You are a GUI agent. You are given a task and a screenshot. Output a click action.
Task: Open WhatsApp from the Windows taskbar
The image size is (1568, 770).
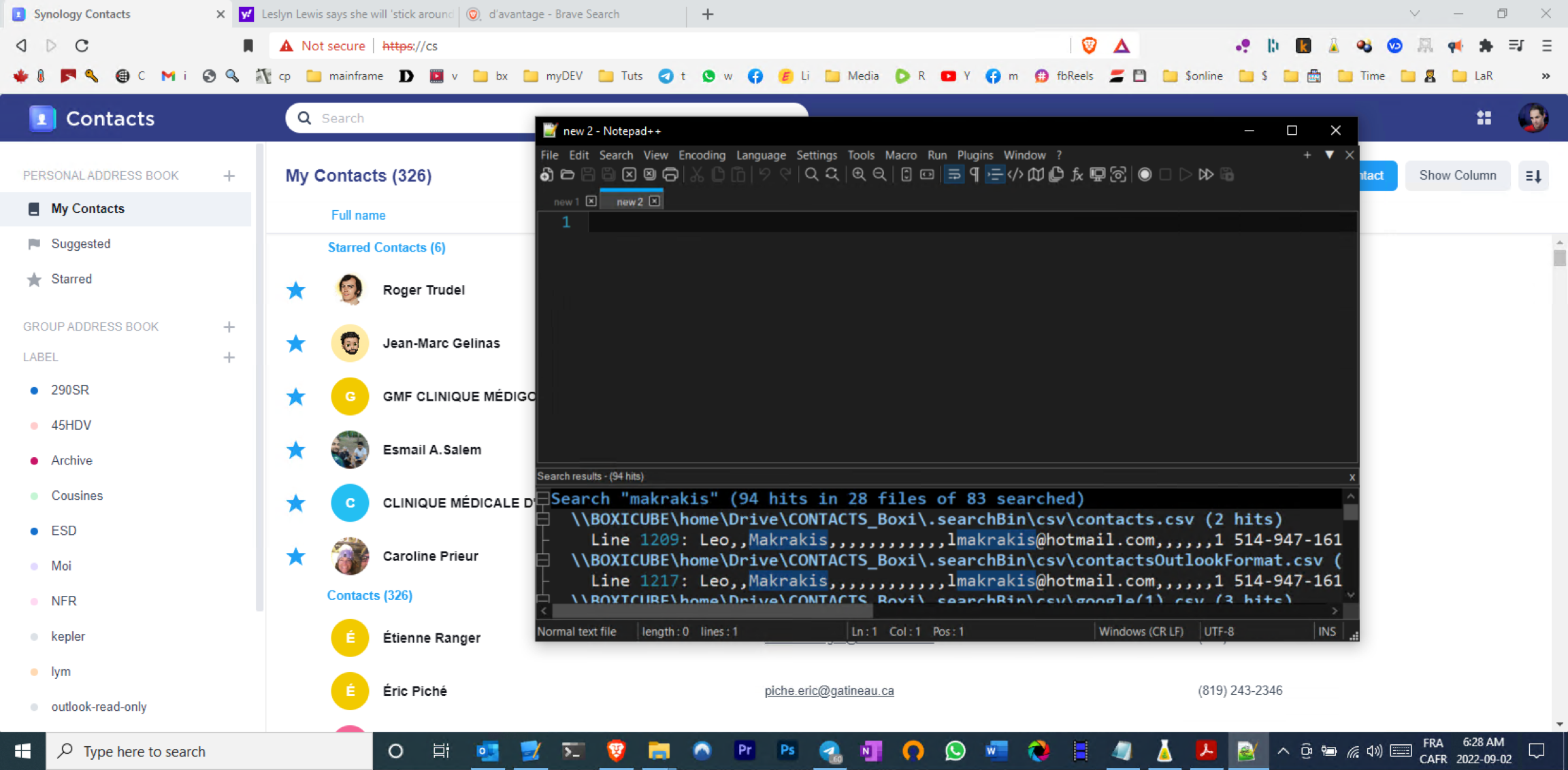(955, 751)
